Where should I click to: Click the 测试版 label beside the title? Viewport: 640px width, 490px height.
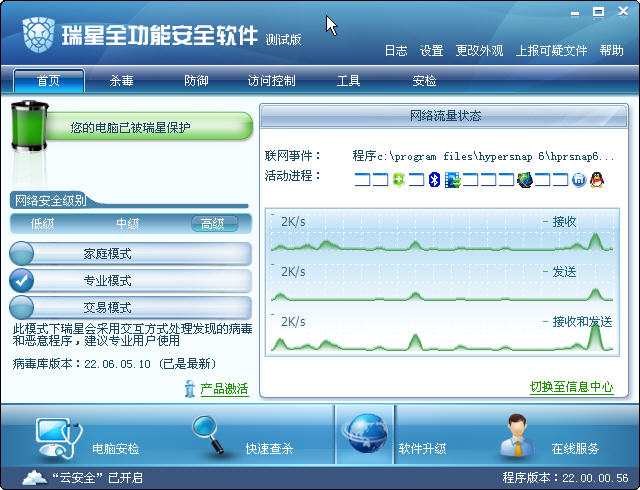click(x=283, y=40)
